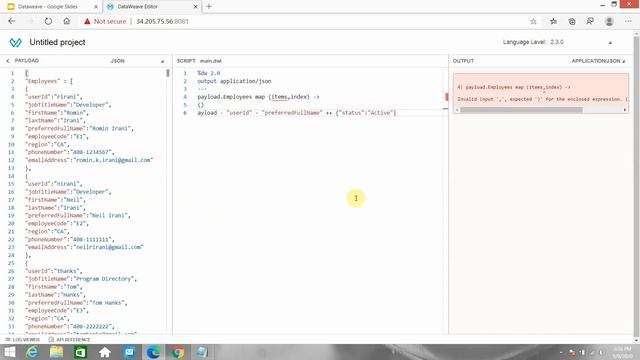Open the green Store taskbar icon
The width and height of the screenshot is (640, 360).
[80, 352]
